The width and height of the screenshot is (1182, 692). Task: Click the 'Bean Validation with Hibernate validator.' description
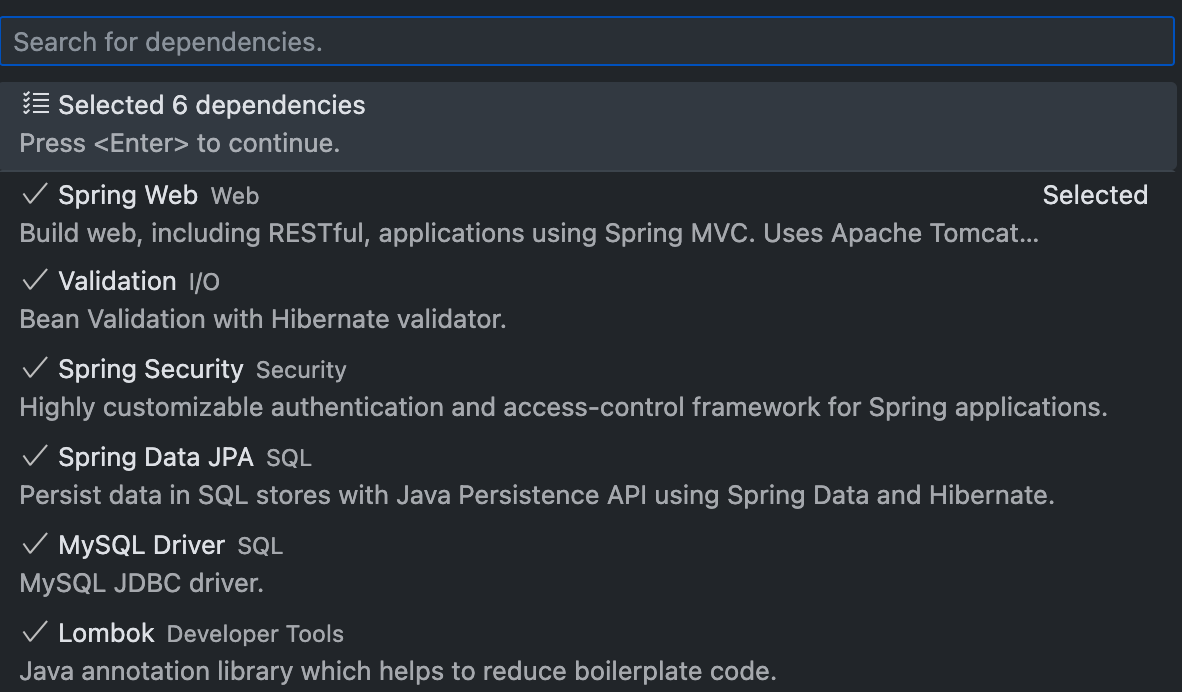click(263, 319)
